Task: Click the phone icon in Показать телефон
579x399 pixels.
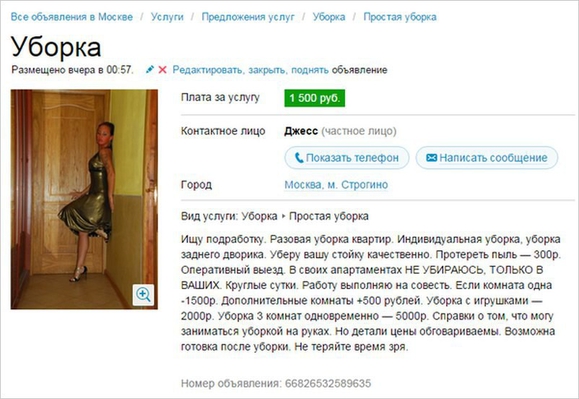Action: 299,158
